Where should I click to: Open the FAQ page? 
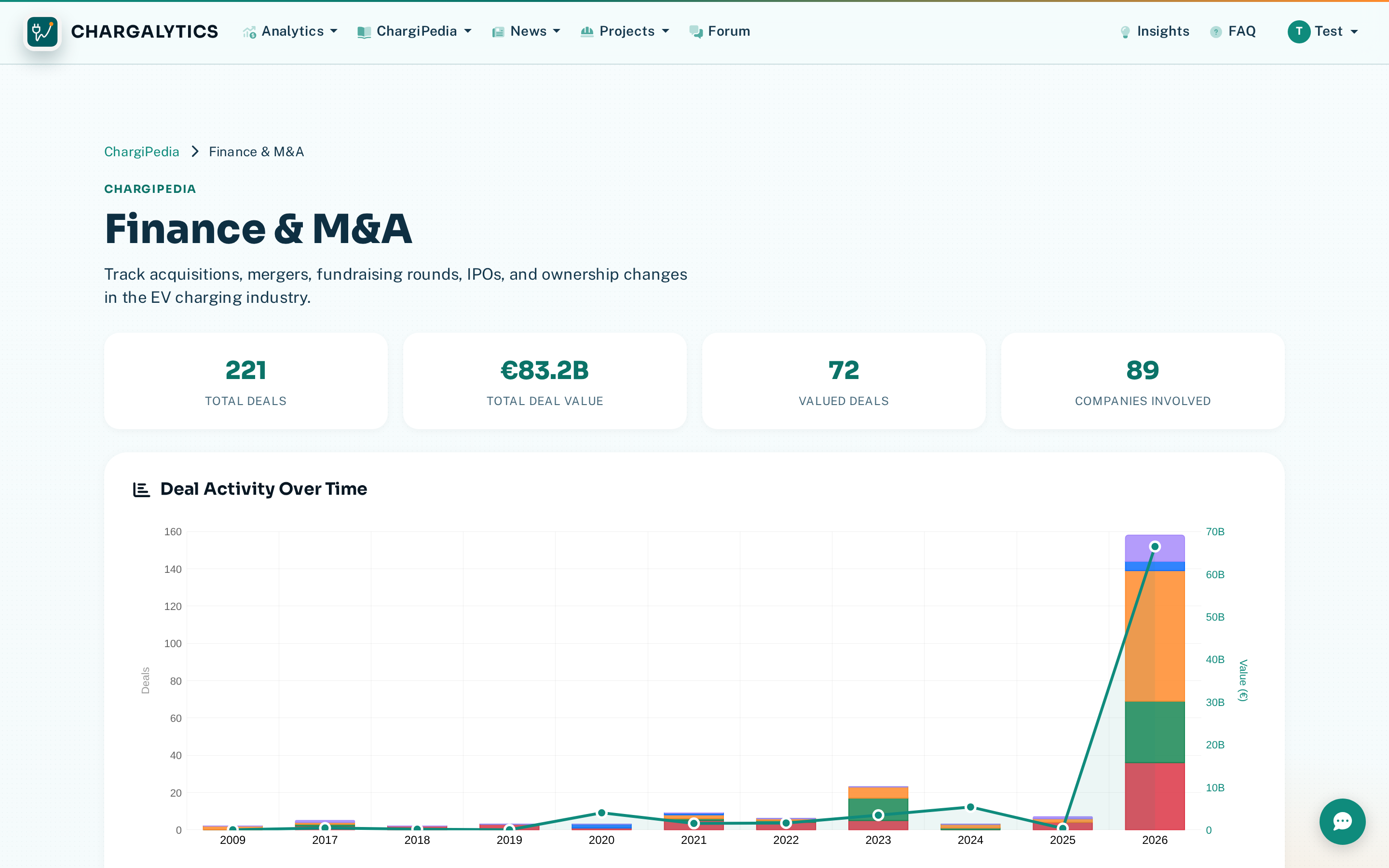pos(1233,31)
